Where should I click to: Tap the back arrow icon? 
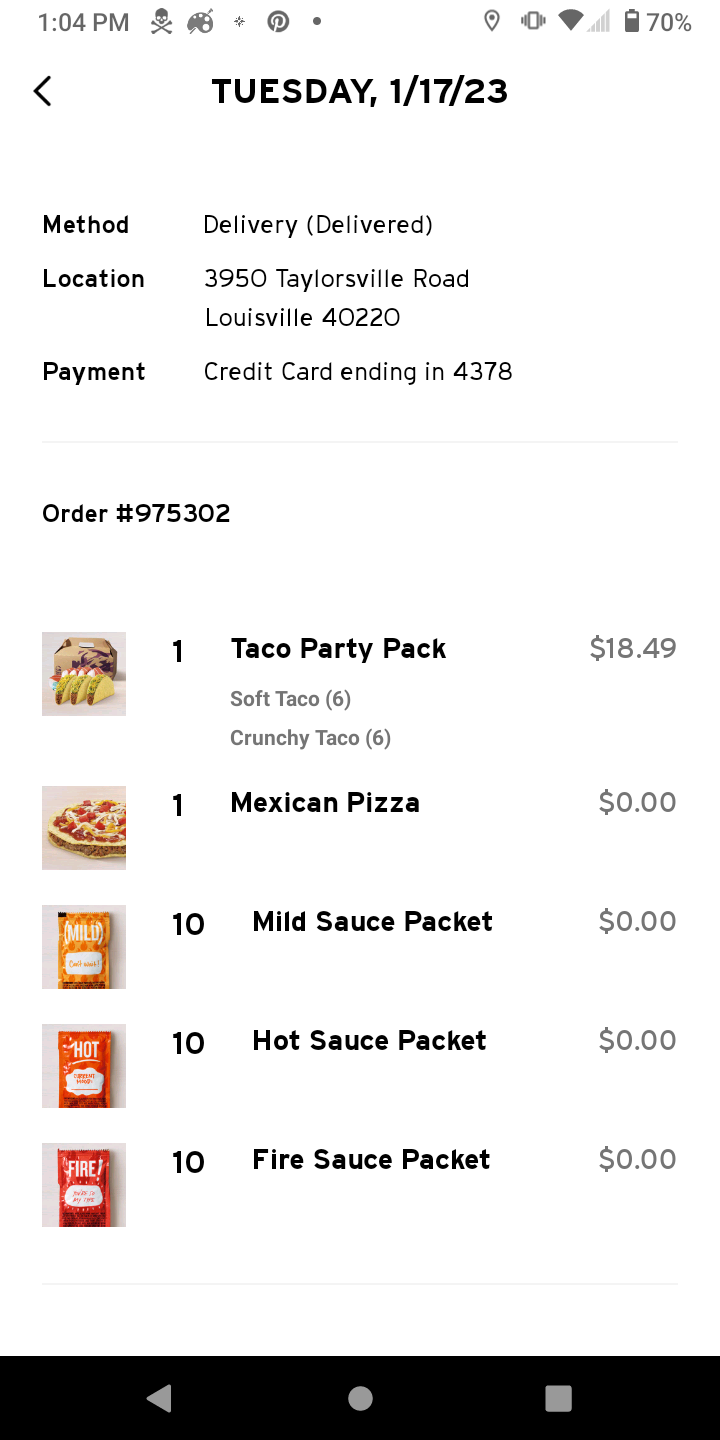tap(42, 91)
